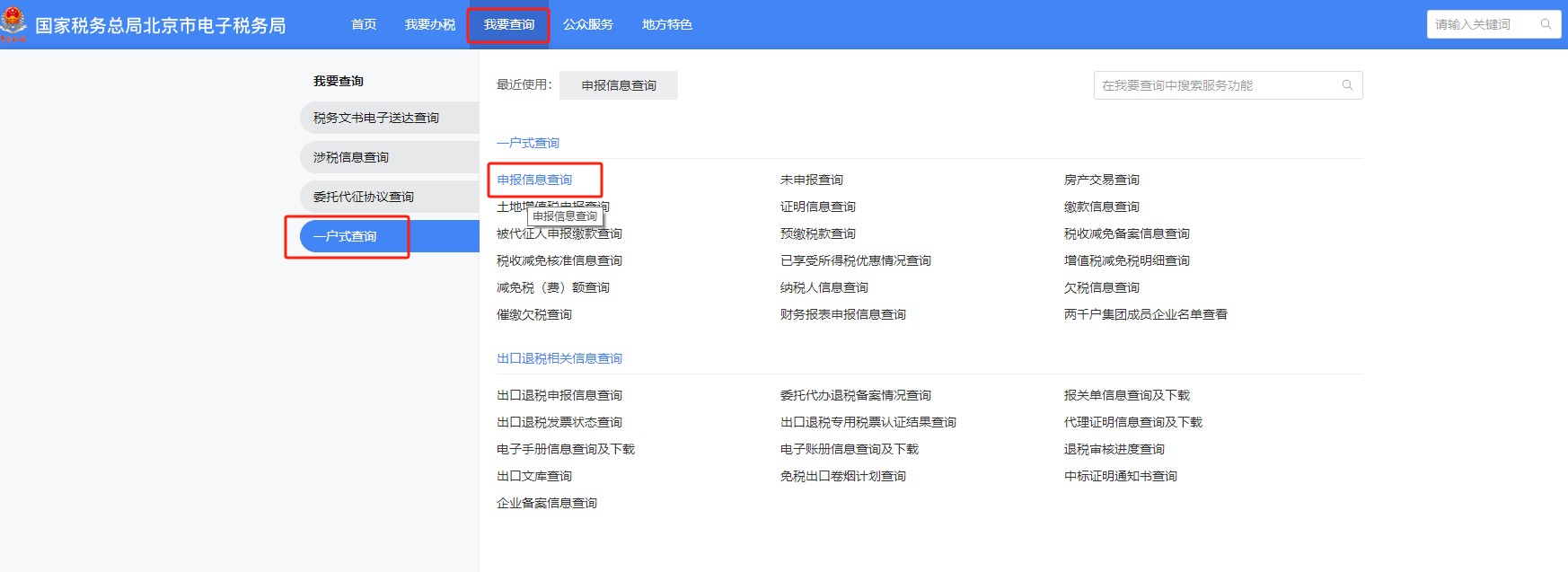Open 出口文库查询 link
The image size is (1568, 572).
(534, 476)
